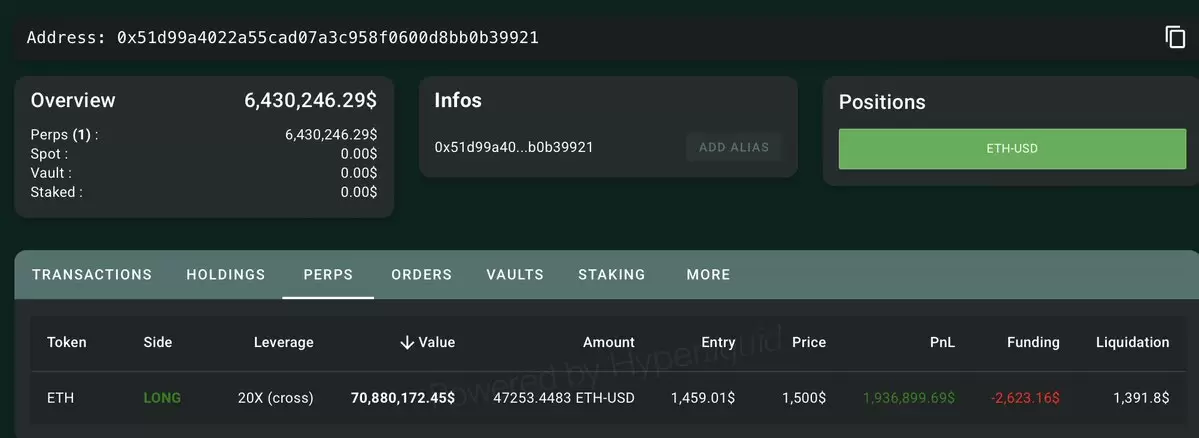Expand the MORE tab menu
The image size is (1199, 438).
click(x=708, y=274)
